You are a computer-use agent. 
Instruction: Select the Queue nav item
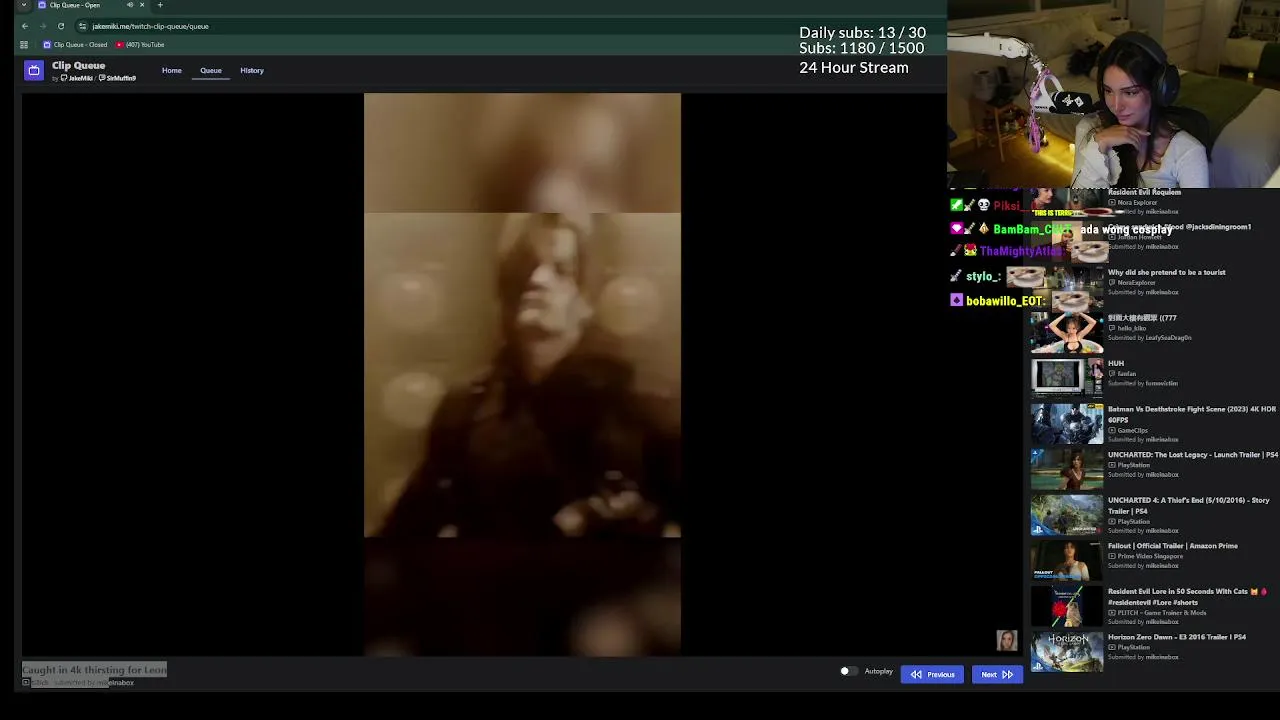[211, 70]
